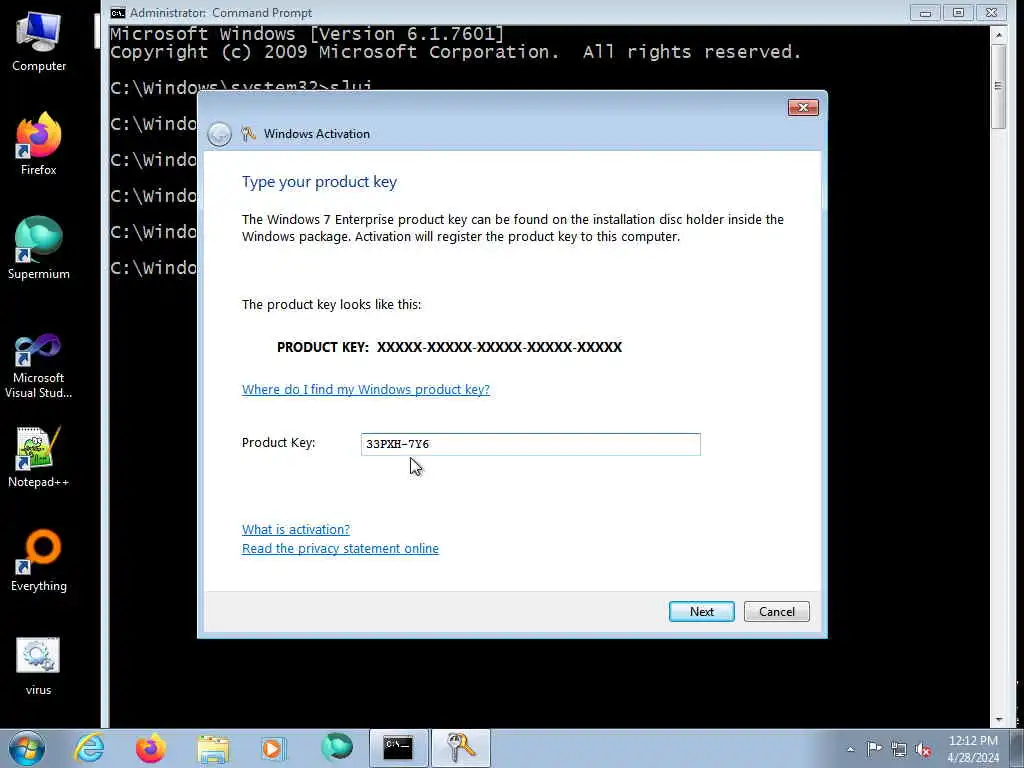Open Firefox from the taskbar

coord(151,748)
